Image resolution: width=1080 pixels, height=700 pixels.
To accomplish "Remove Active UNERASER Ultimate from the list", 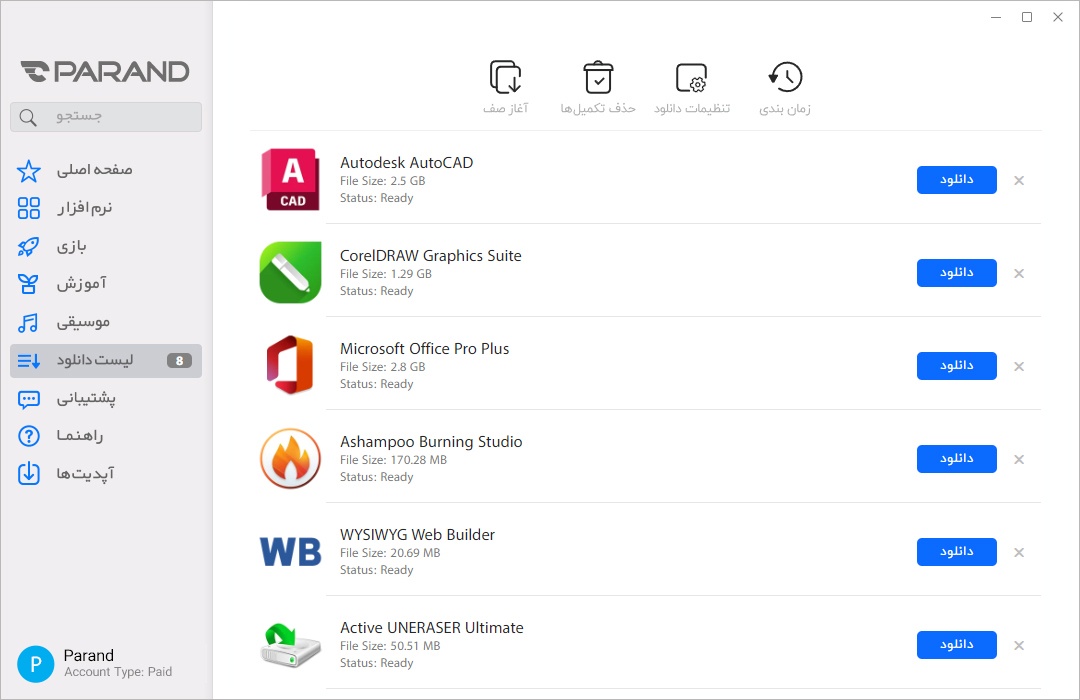I will (x=1019, y=646).
